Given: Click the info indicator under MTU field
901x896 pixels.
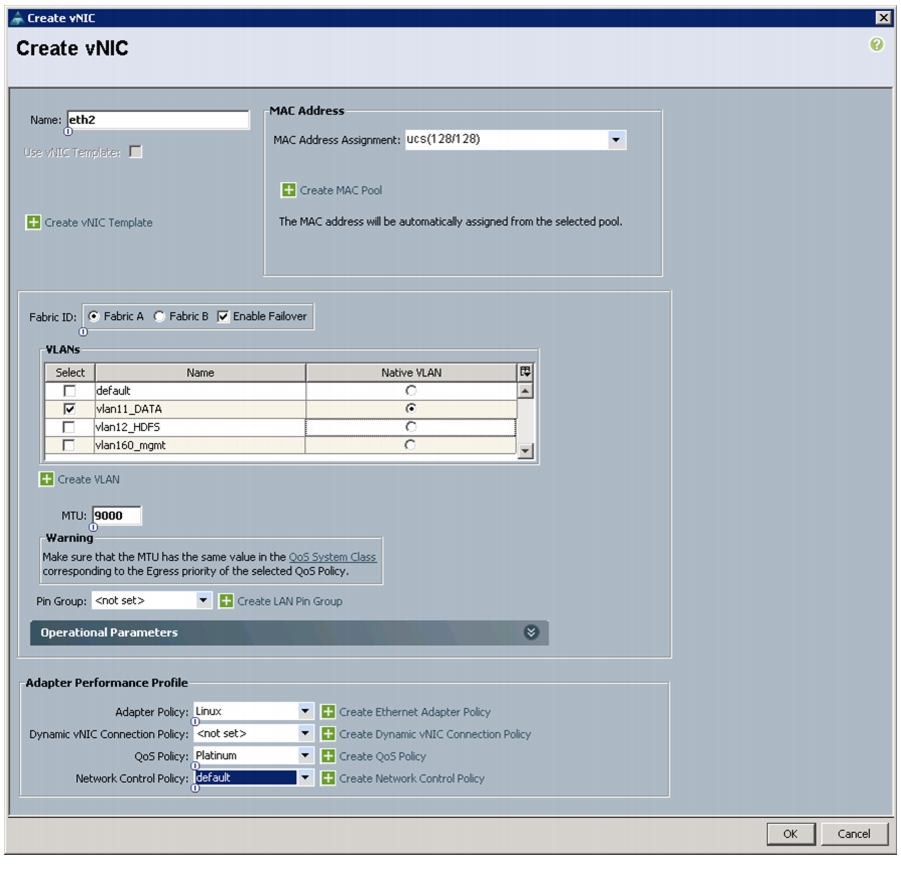Looking at the screenshot, I should coord(93,527).
